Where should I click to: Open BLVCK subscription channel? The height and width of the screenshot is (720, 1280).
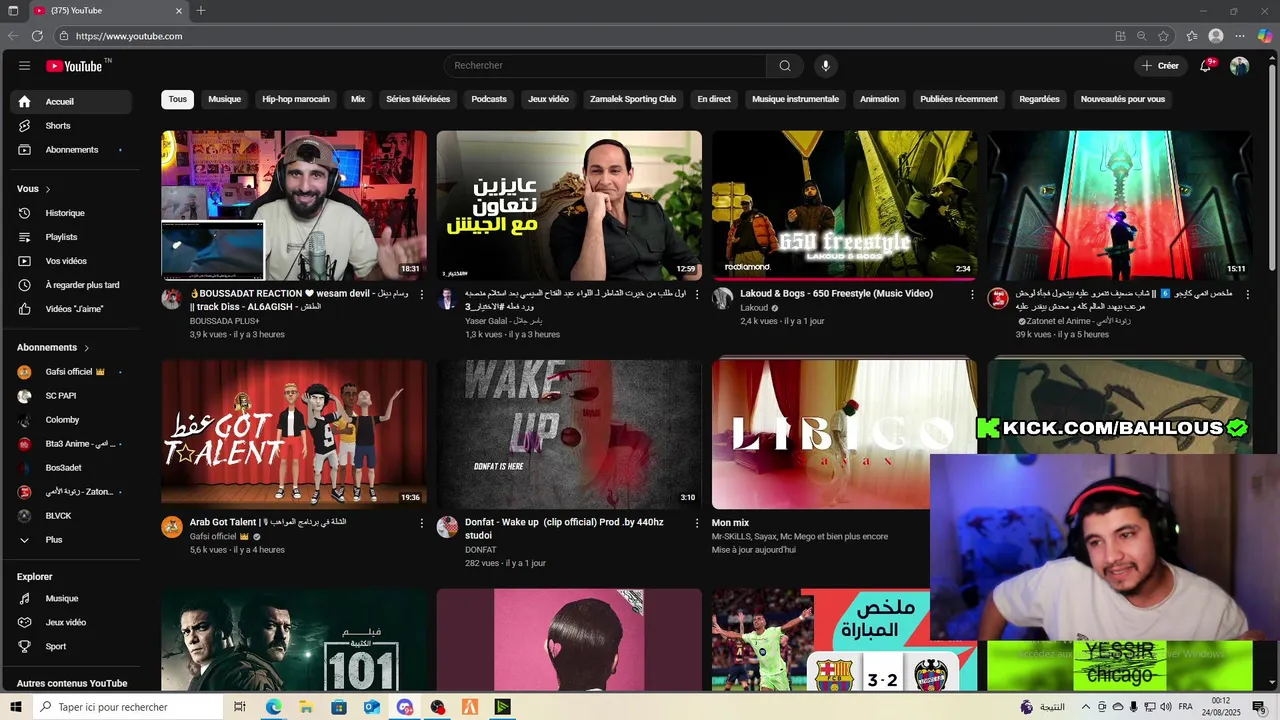[71, 516]
